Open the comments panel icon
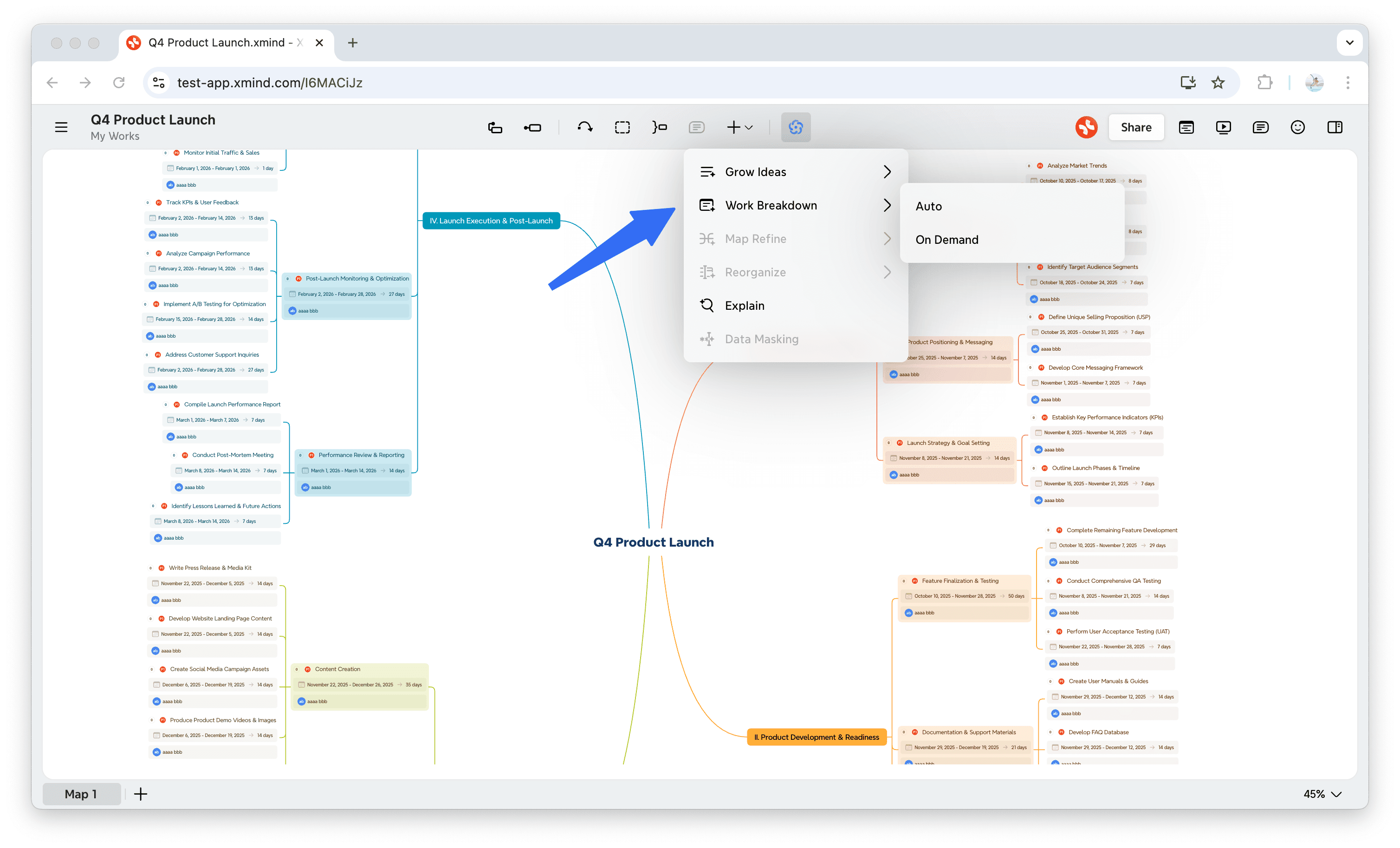1400x848 pixels. (1260, 127)
